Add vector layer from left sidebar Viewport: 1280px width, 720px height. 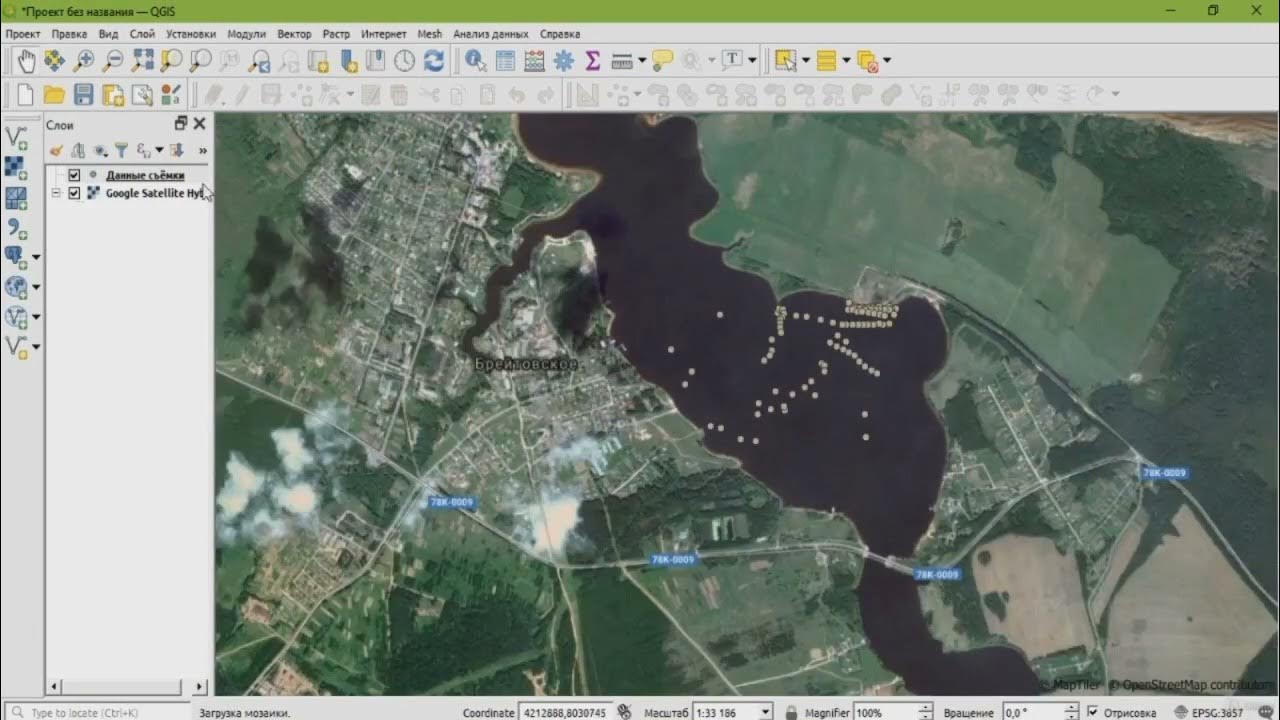click(16, 137)
